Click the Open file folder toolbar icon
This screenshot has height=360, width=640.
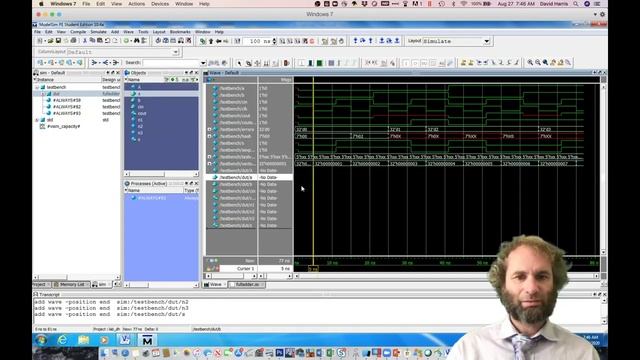pyautogui.click(x=51, y=41)
